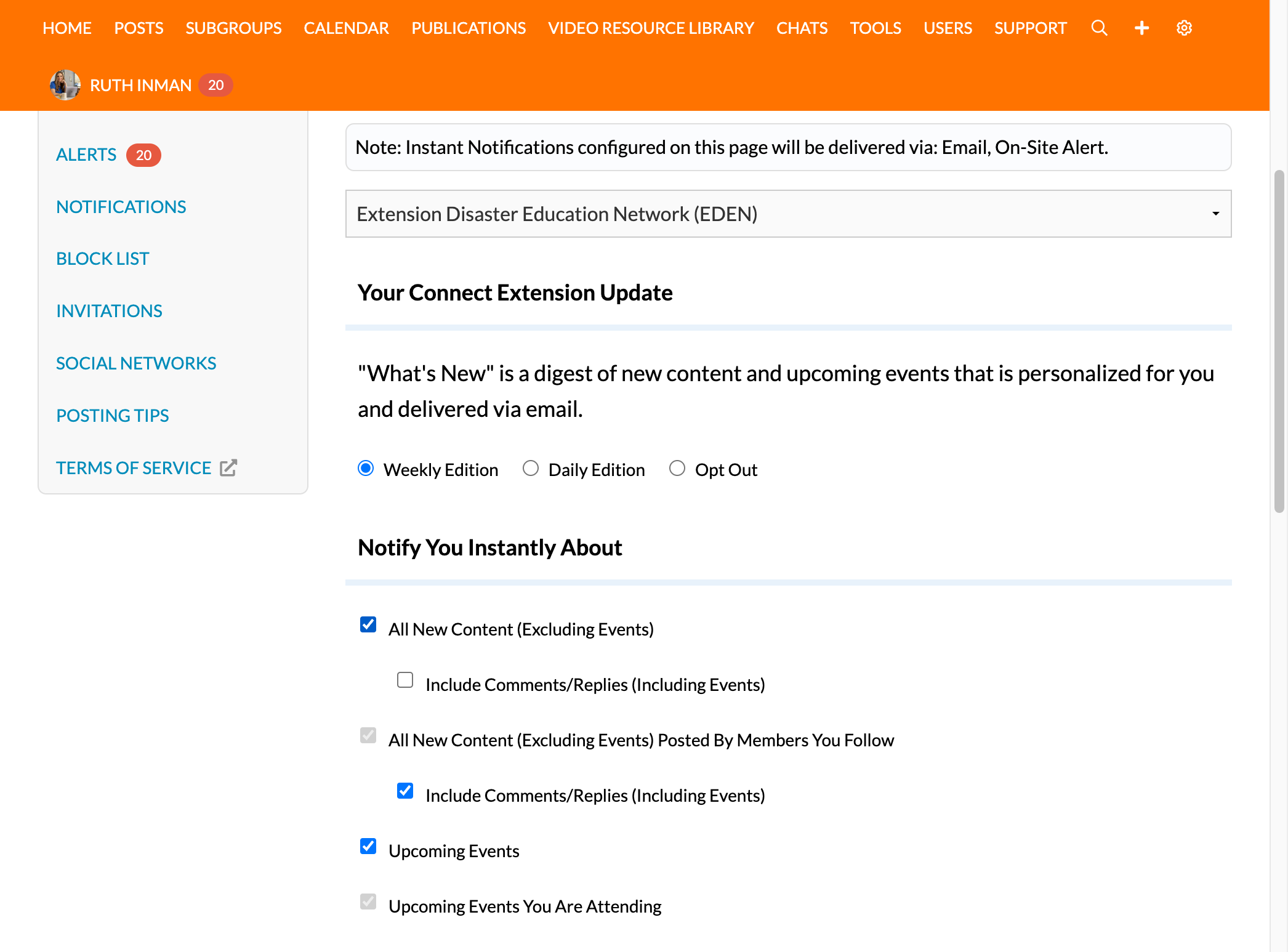
Task: Choose the Opt Out radio option
Action: (x=677, y=469)
